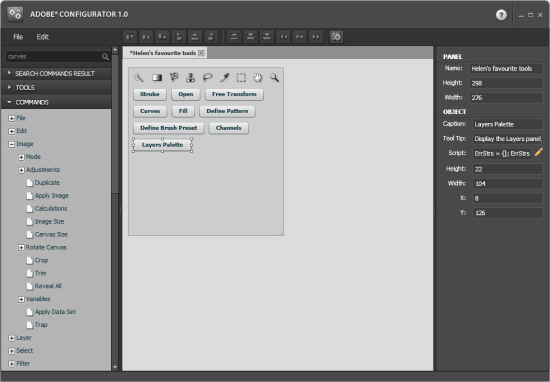Open the gear settings icon in toolbar

tap(336, 36)
